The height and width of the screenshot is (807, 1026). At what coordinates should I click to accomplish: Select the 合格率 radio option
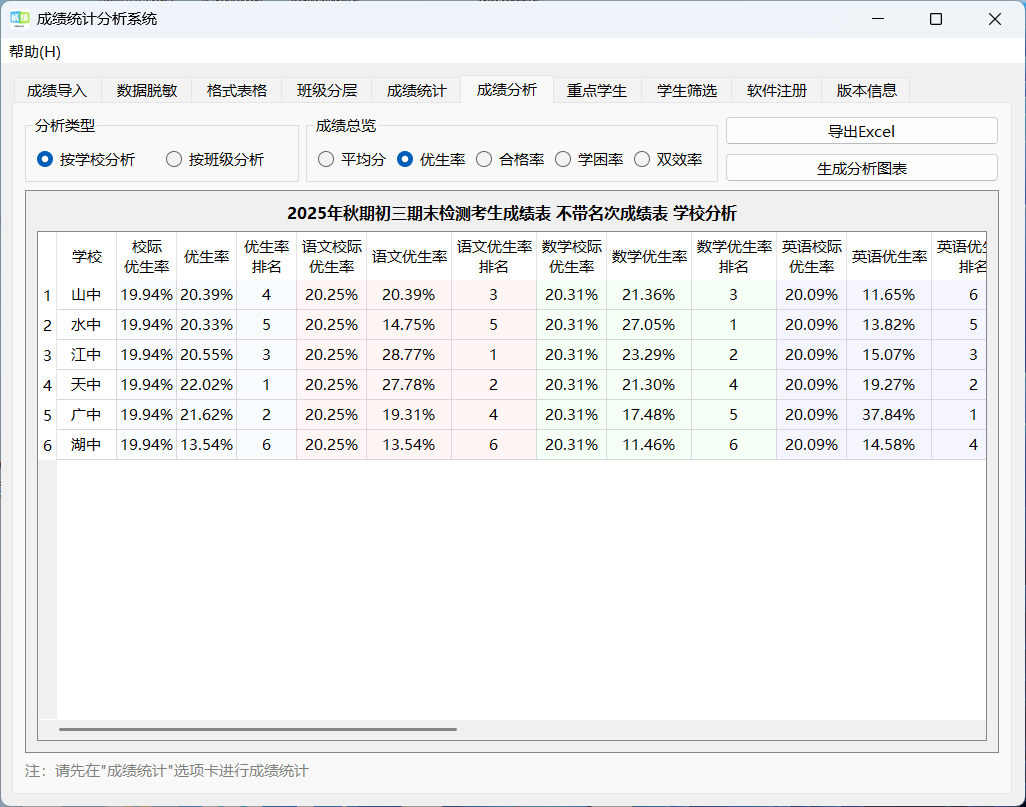485,158
